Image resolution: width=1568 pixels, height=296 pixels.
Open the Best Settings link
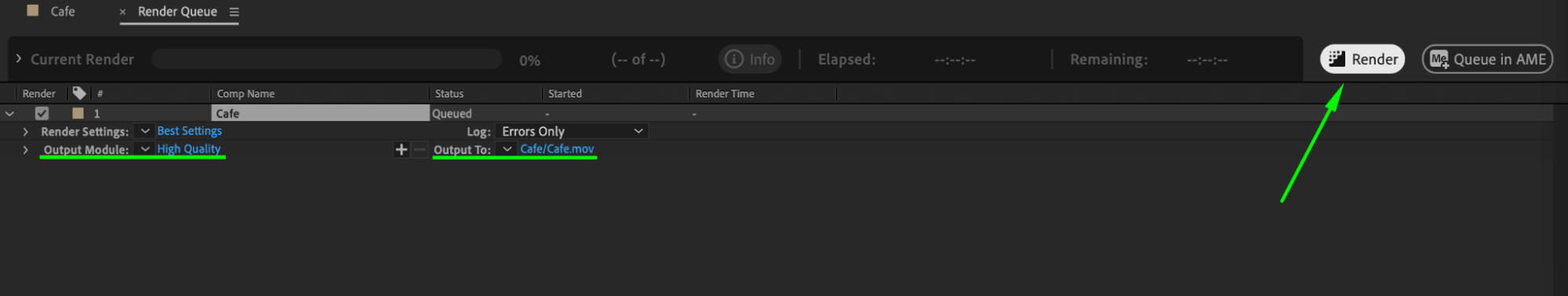(x=189, y=131)
